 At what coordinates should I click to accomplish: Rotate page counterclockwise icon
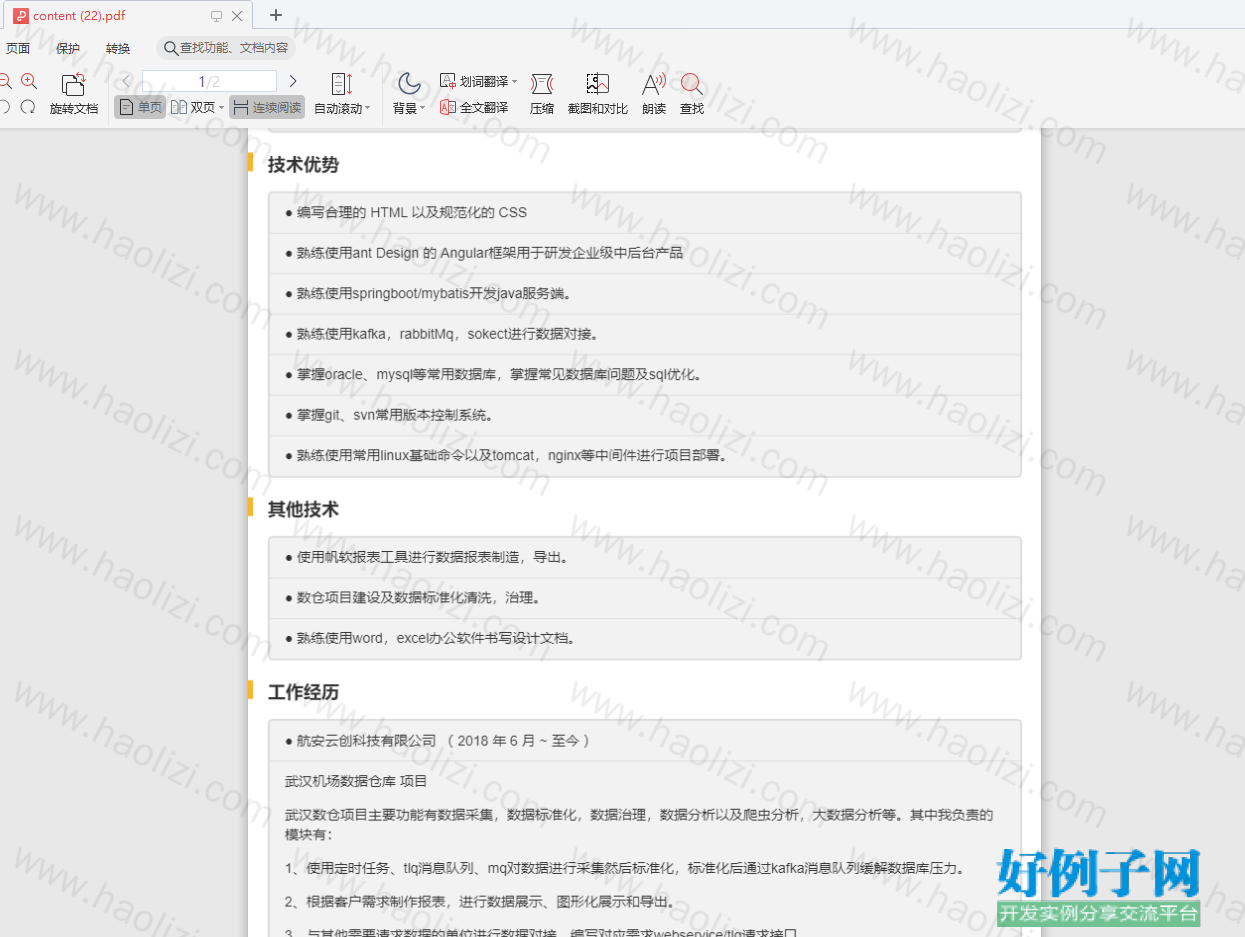(x=5, y=107)
